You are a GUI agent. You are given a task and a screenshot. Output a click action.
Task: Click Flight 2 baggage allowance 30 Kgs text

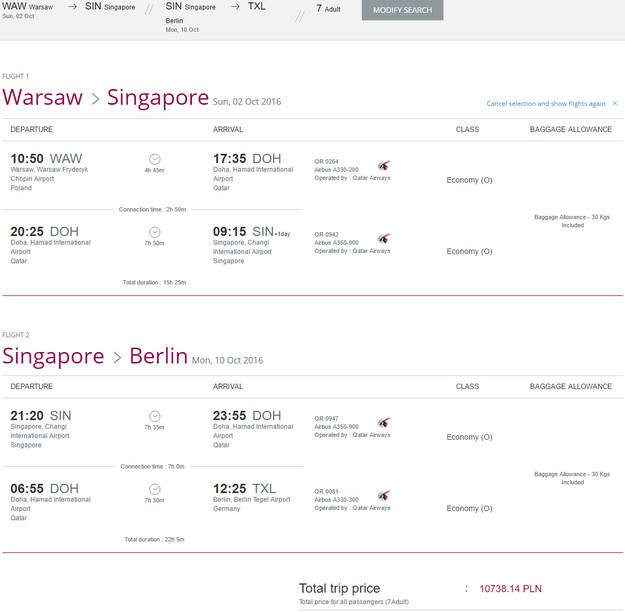coord(572,478)
